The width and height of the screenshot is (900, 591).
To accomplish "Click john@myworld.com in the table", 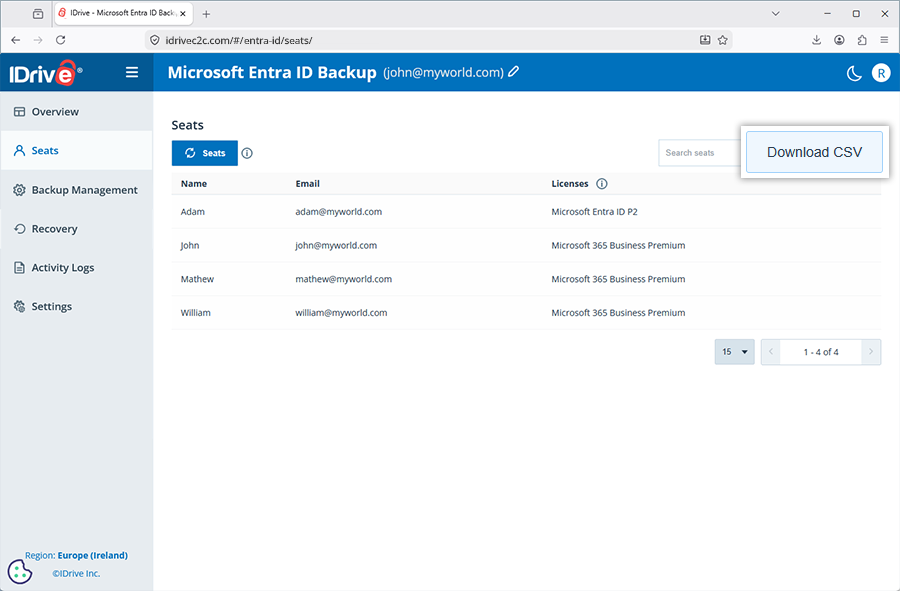I will [x=336, y=246].
